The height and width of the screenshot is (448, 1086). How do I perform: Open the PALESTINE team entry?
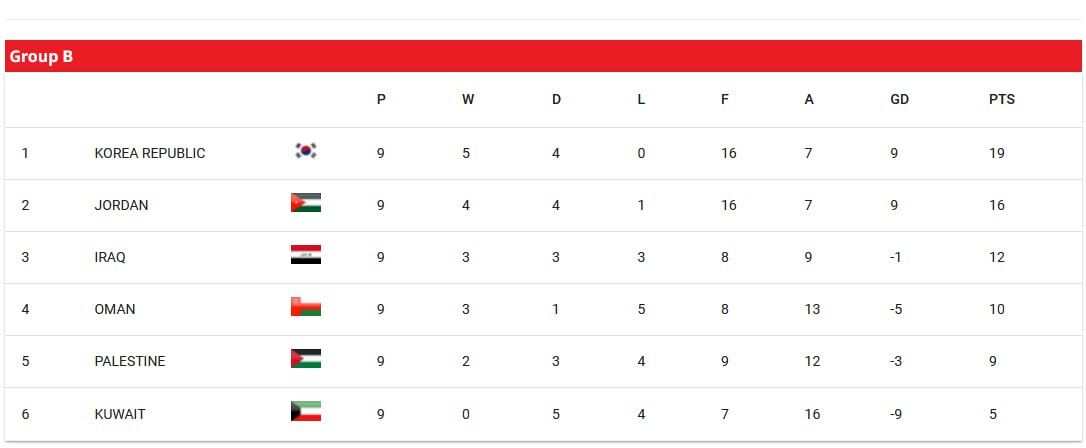coord(130,361)
